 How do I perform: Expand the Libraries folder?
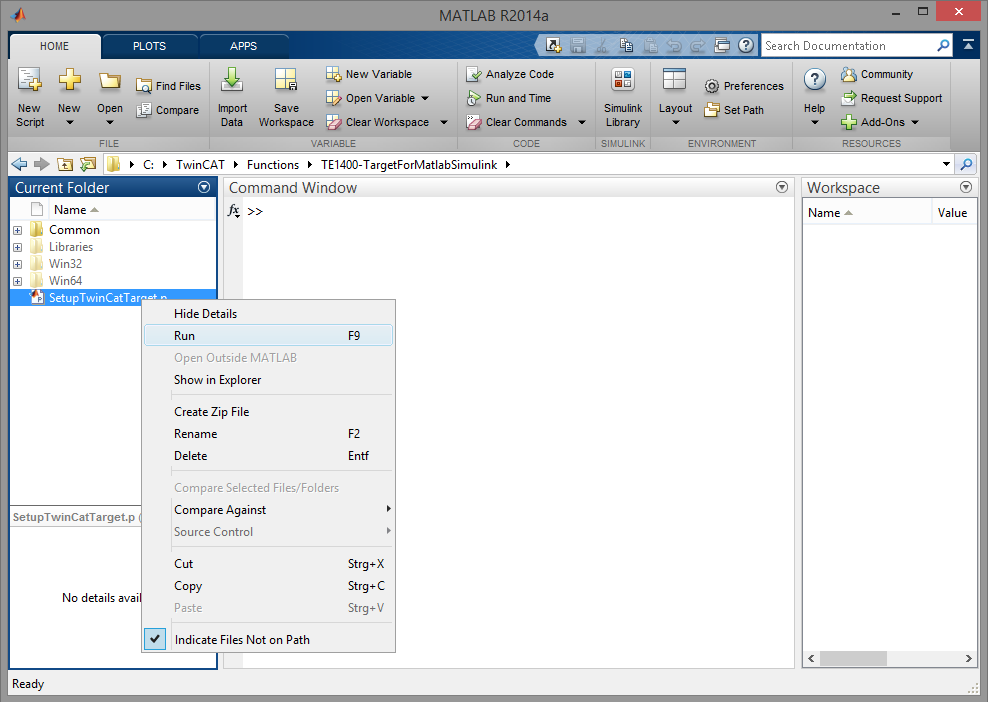(x=18, y=248)
